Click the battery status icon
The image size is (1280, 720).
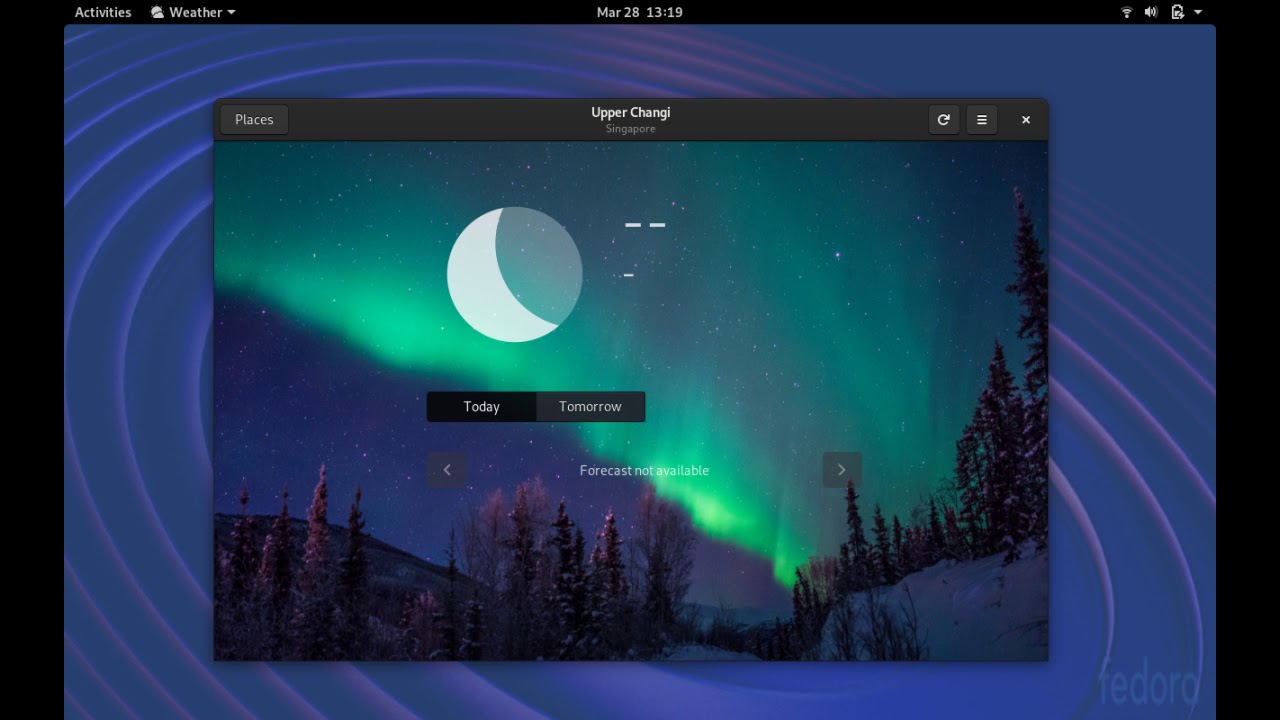coord(1177,12)
